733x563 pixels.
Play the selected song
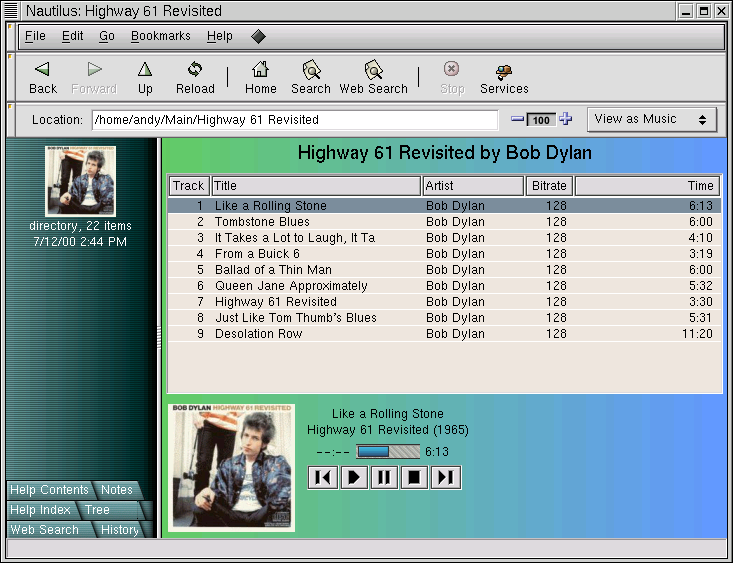pyautogui.click(x=353, y=477)
